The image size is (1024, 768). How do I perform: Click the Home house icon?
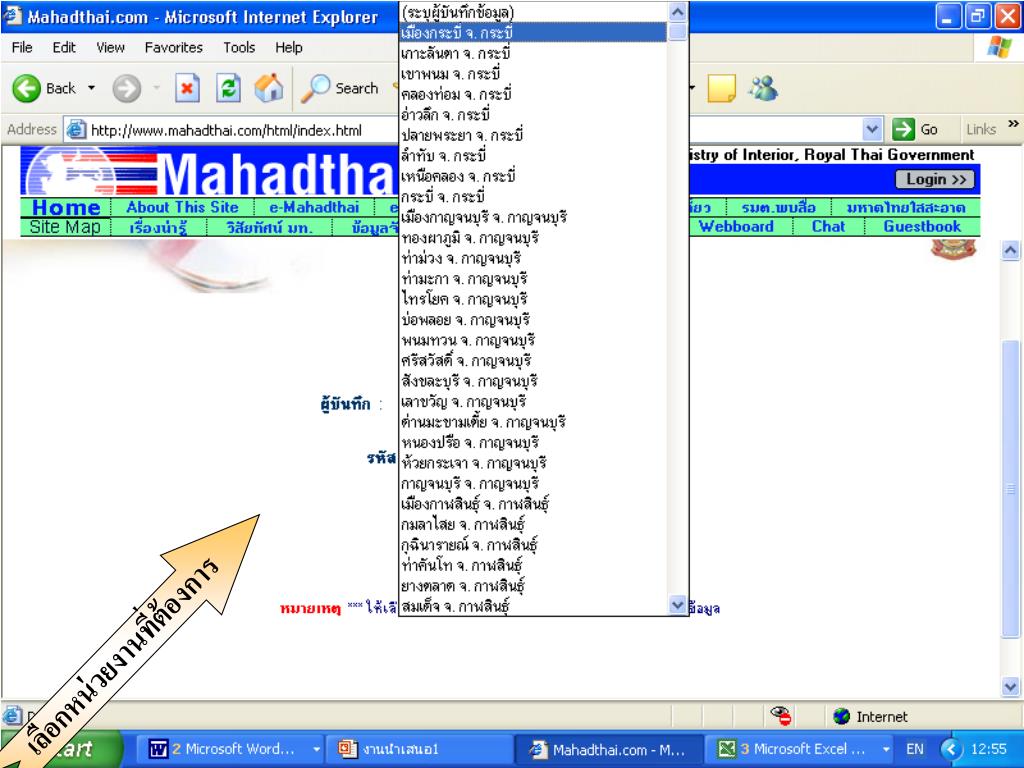(x=268, y=88)
